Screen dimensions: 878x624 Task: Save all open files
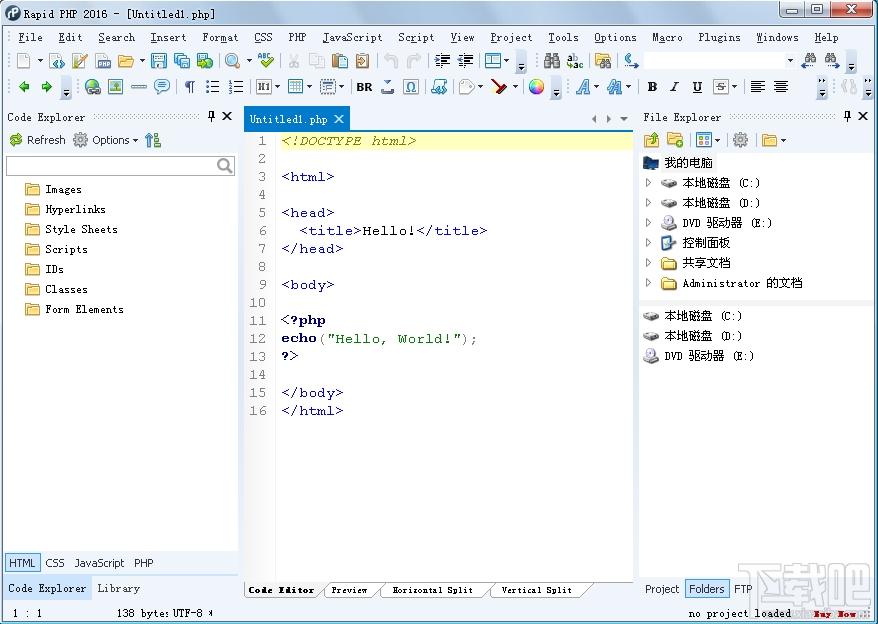pos(182,60)
